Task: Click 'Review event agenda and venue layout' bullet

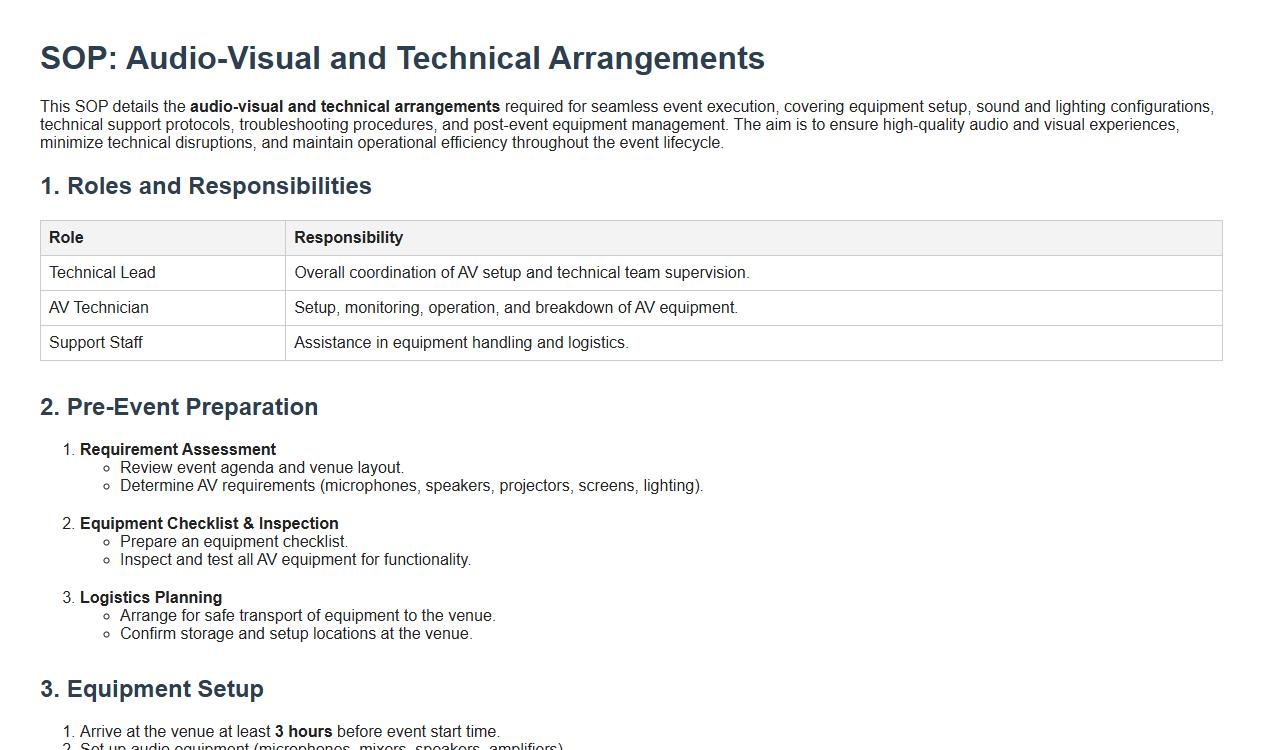Action: click(x=262, y=468)
